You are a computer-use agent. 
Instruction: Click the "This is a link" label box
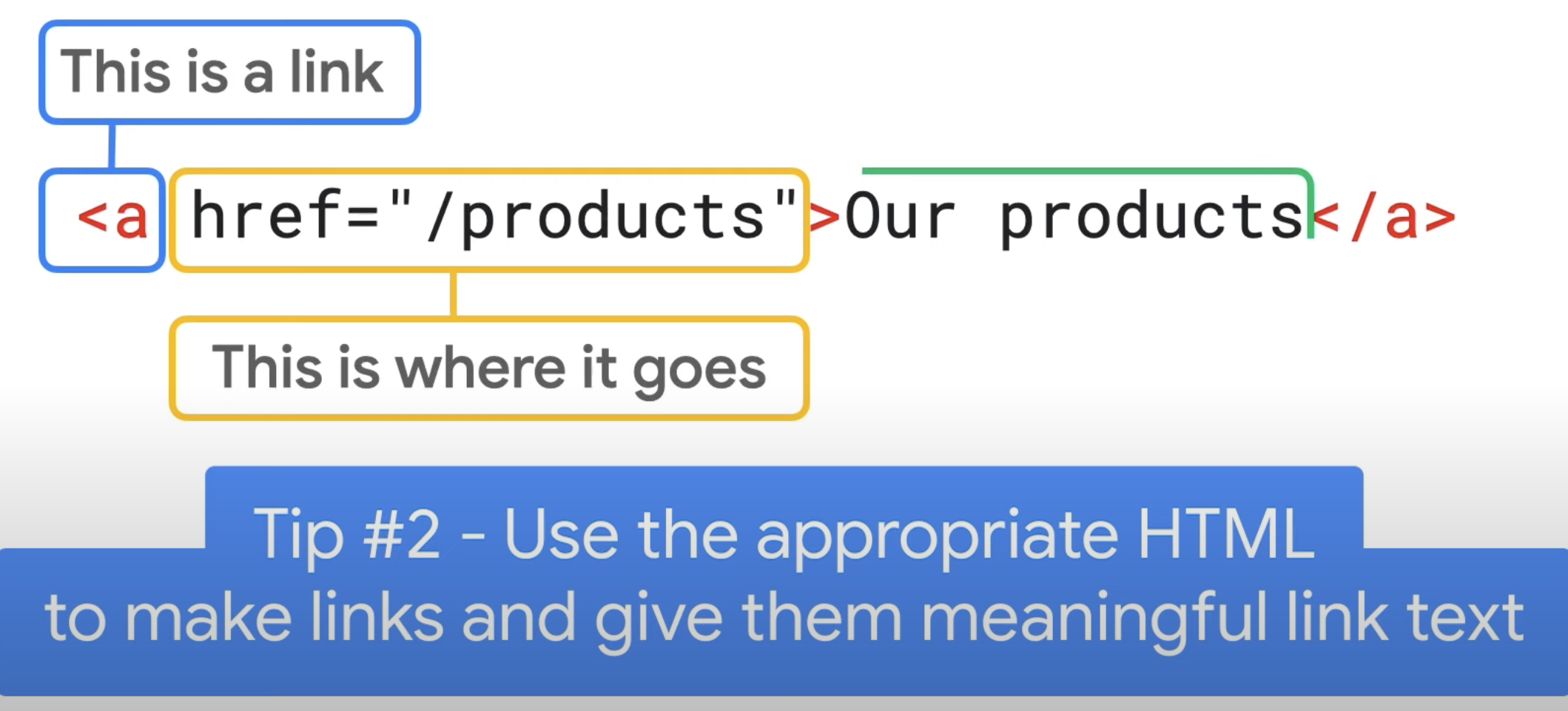(229, 72)
